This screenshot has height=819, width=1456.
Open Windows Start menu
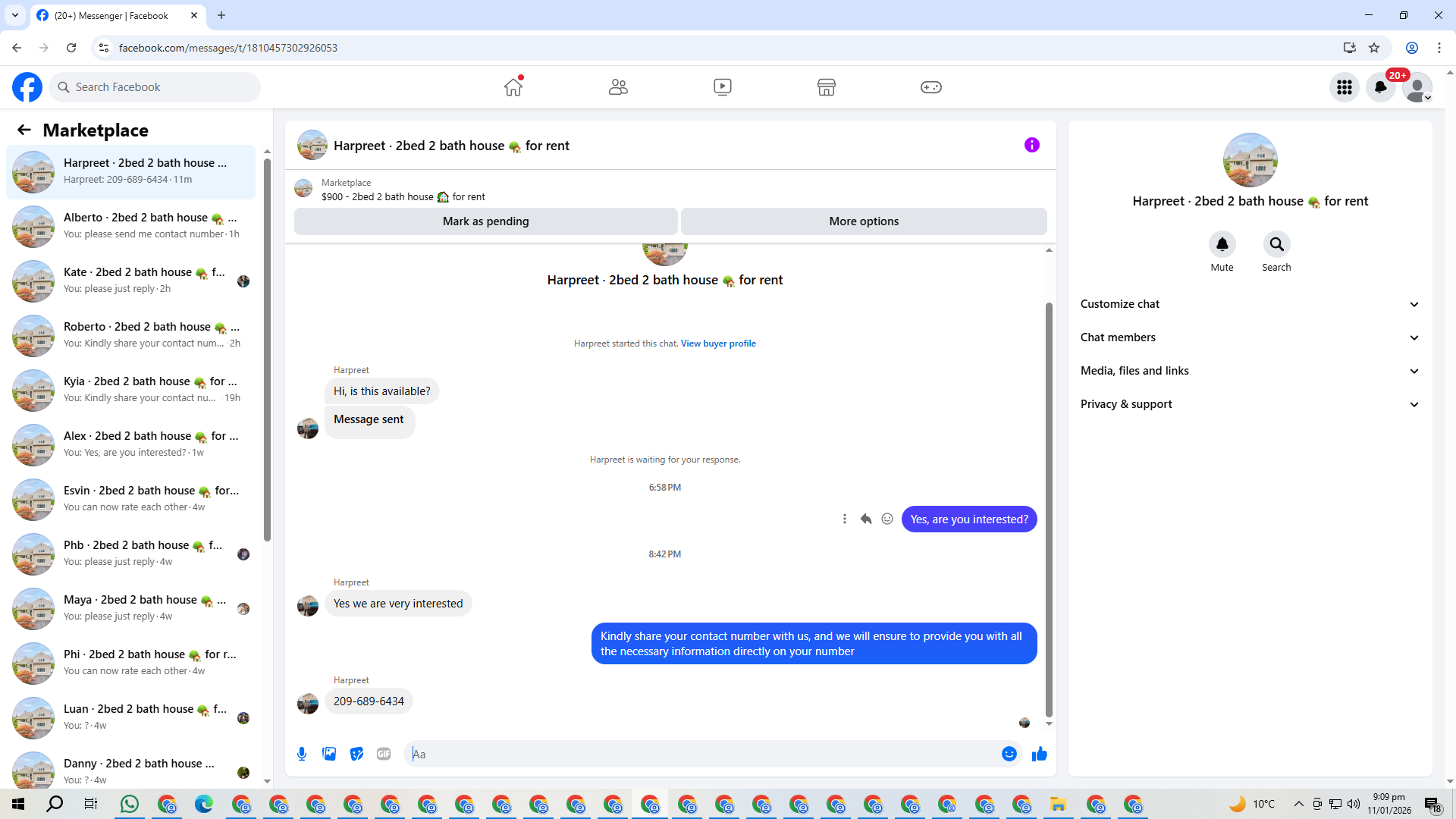[18, 804]
